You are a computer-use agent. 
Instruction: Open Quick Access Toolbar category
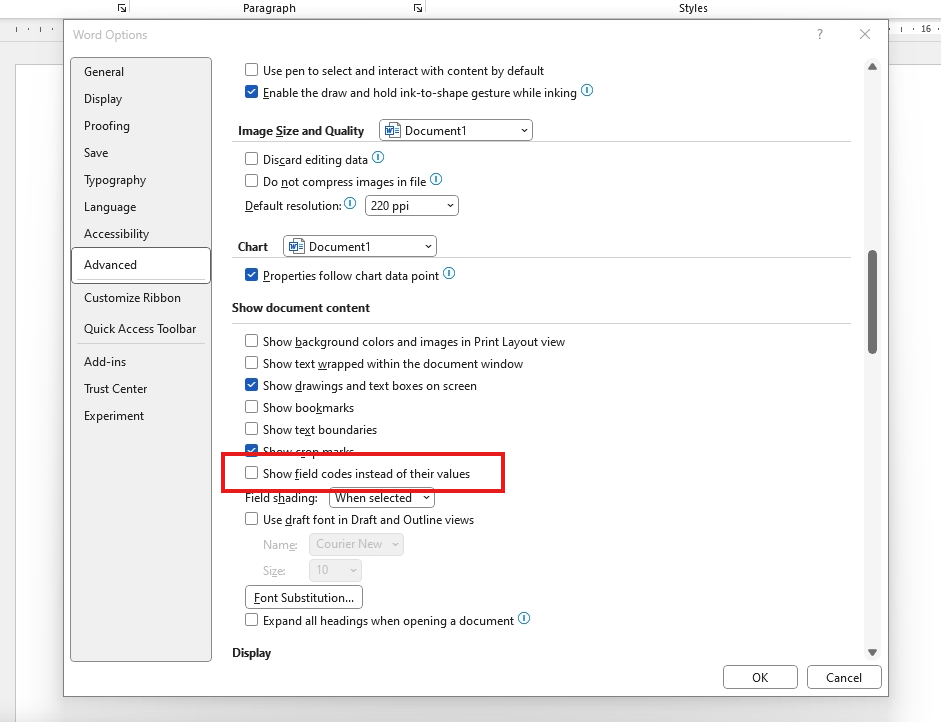141,329
